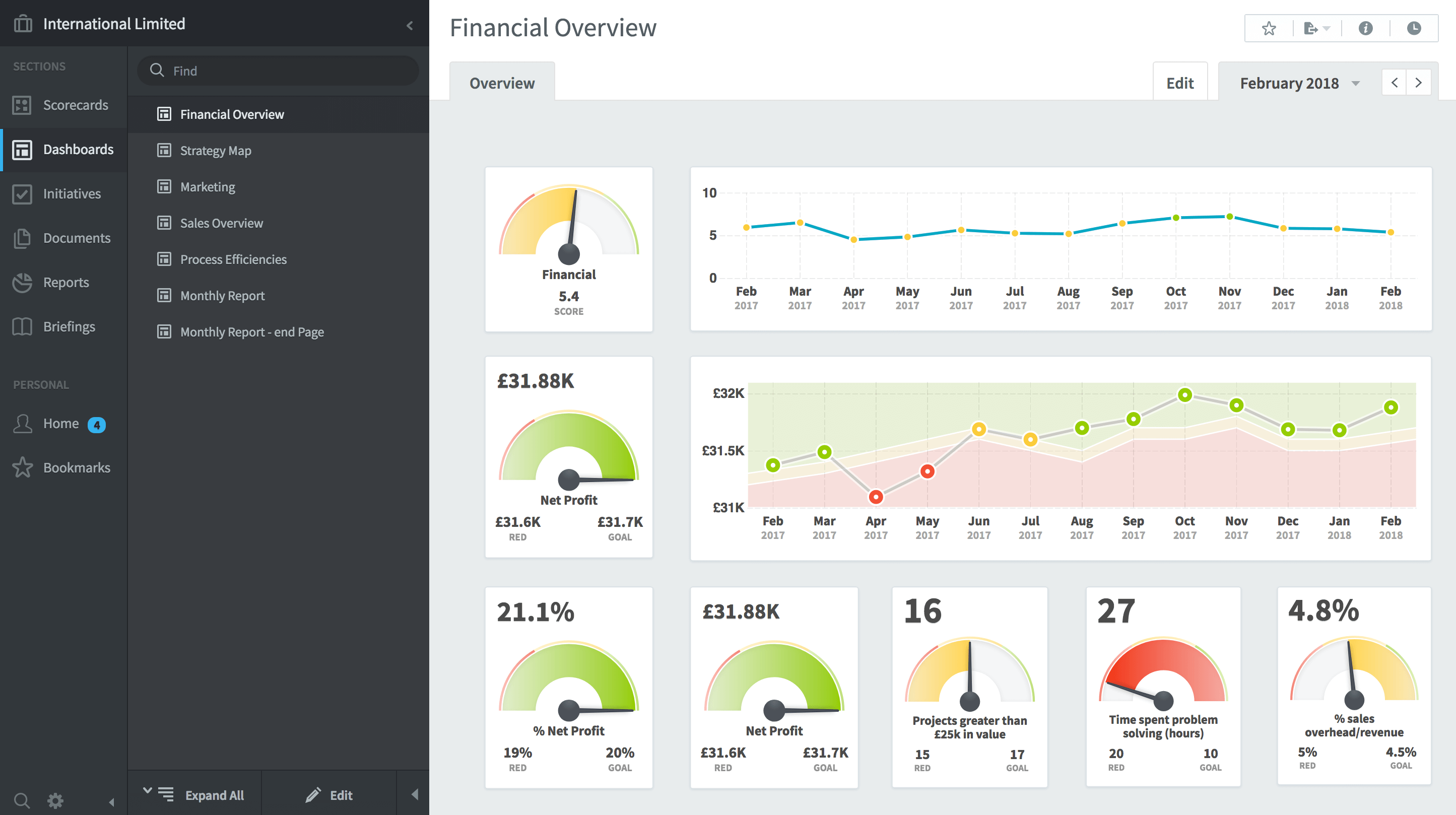Collapse sidebar using top chevron

click(410, 25)
